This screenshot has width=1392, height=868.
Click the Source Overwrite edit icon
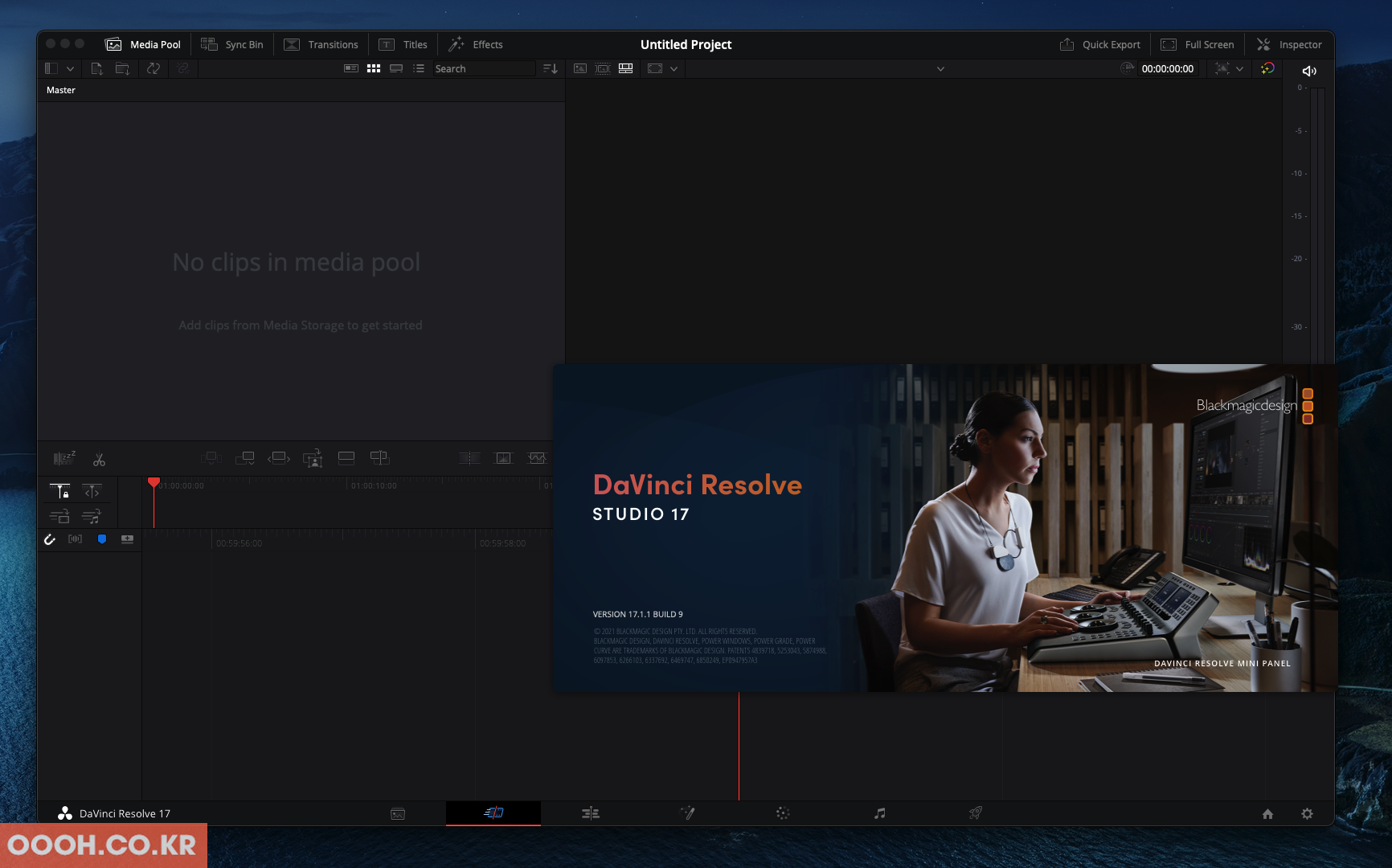[379, 458]
